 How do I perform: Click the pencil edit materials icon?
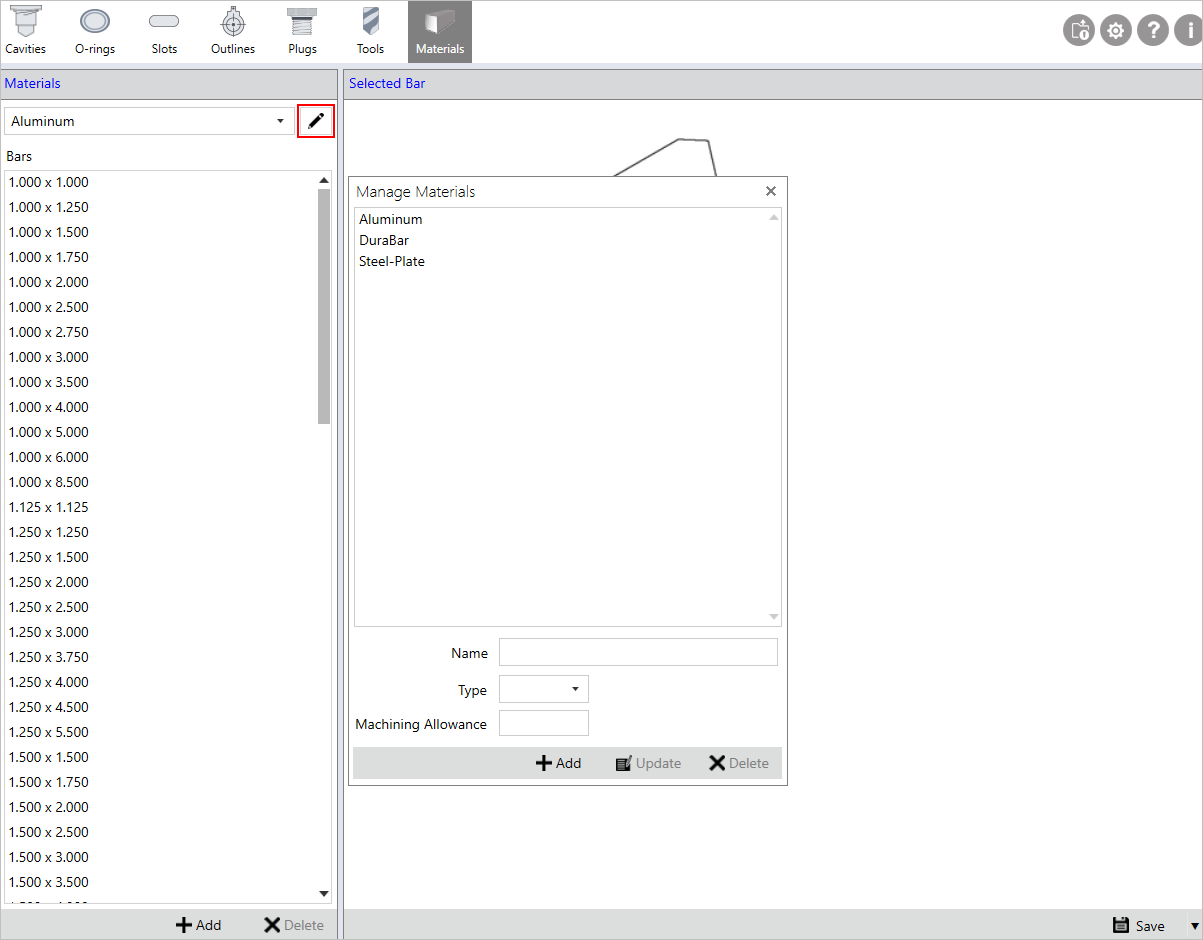(316, 121)
